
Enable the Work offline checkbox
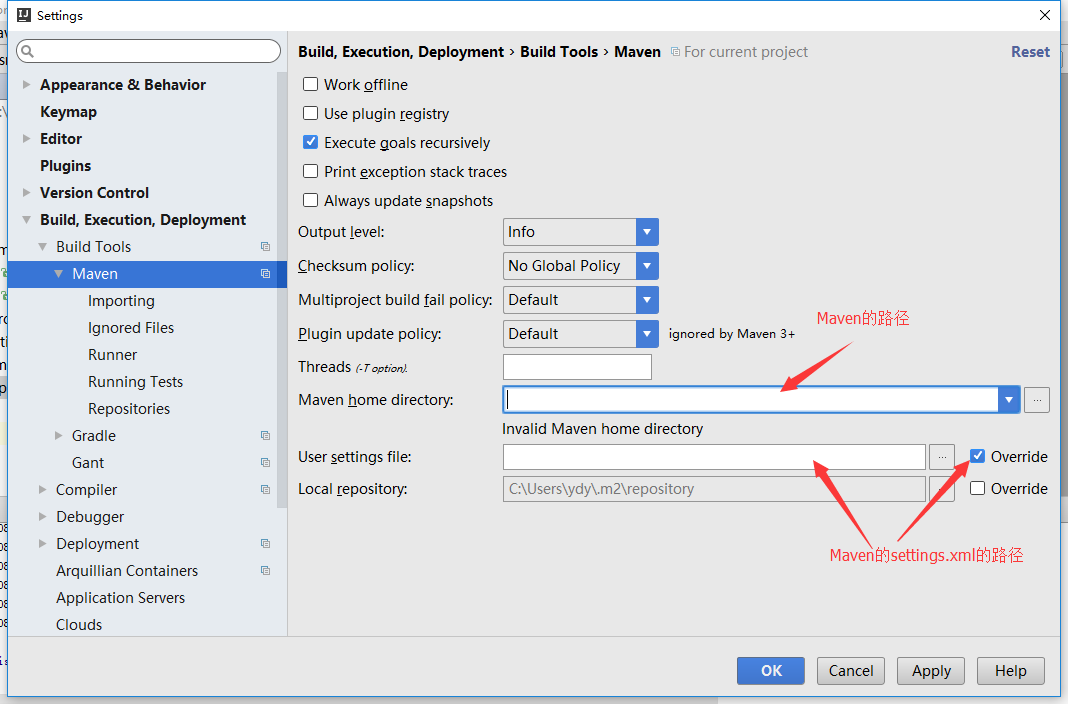pos(311,84)
